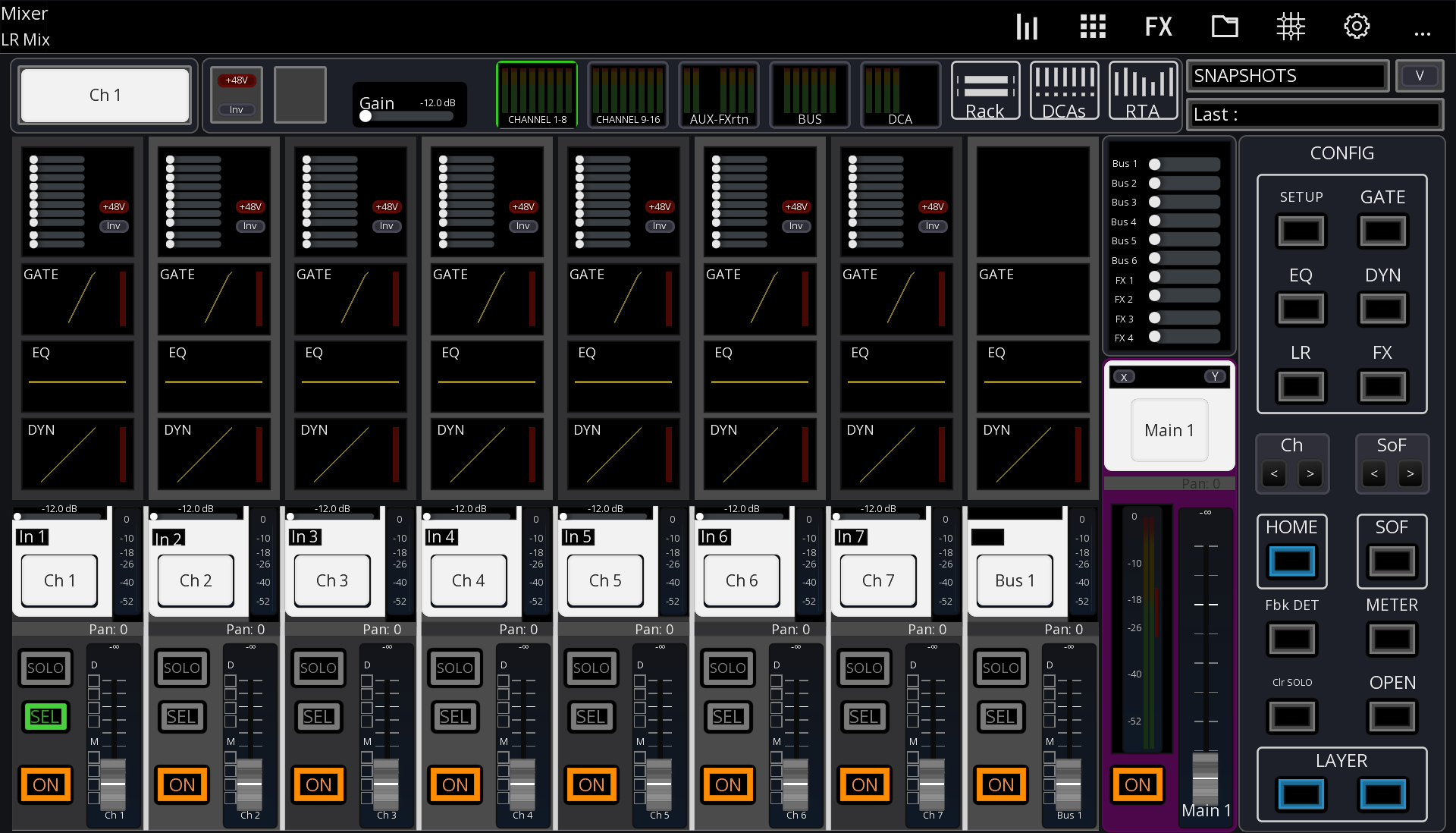
Task: Toggle Inv polarity on Ch 4 panel
Action: pyautogui.click(x=523, y=226)
